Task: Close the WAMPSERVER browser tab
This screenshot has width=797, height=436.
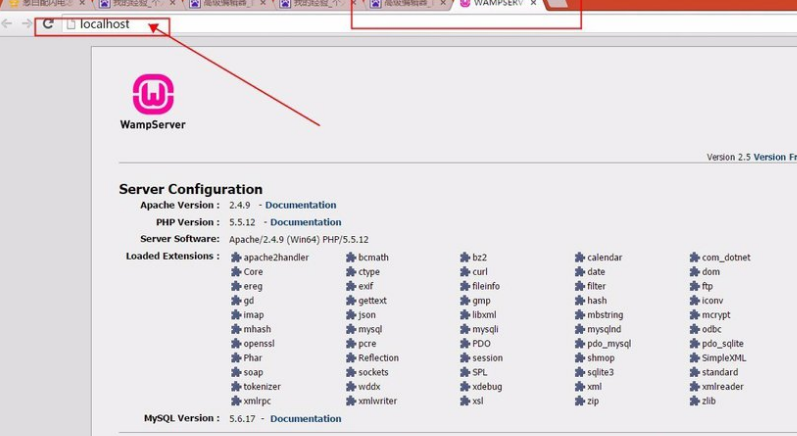Action: 533,3
